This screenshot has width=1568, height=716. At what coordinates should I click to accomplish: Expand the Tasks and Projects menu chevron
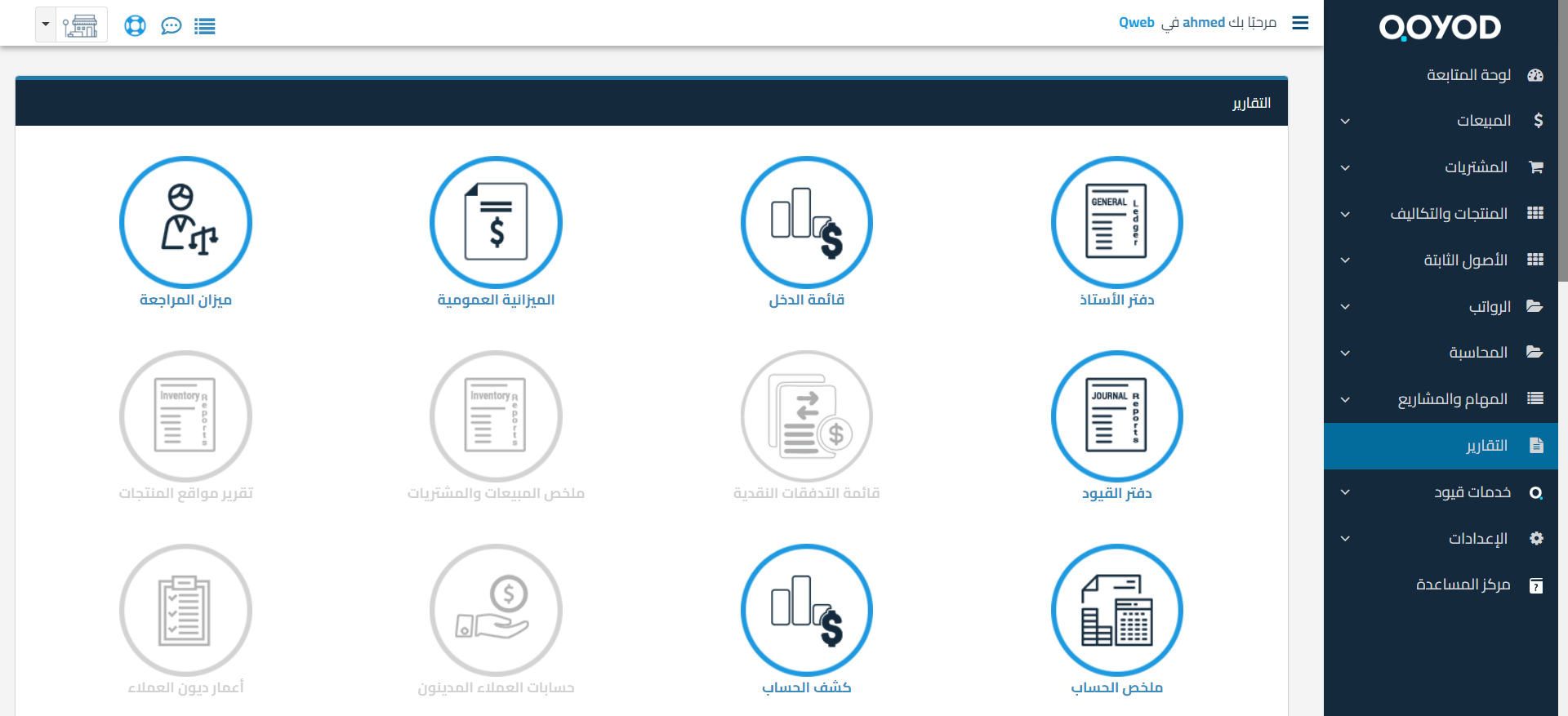(x=1345, y=400)
